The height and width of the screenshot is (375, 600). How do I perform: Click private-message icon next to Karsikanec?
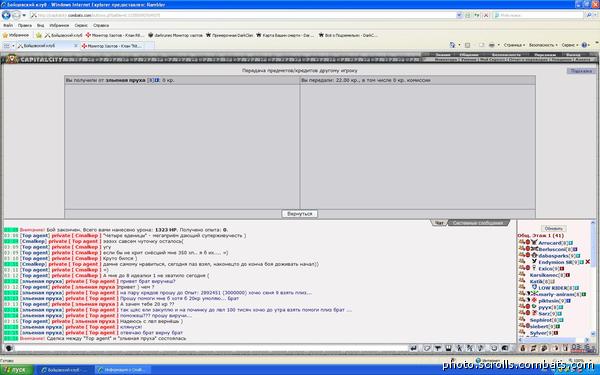(x=522, y=275)
